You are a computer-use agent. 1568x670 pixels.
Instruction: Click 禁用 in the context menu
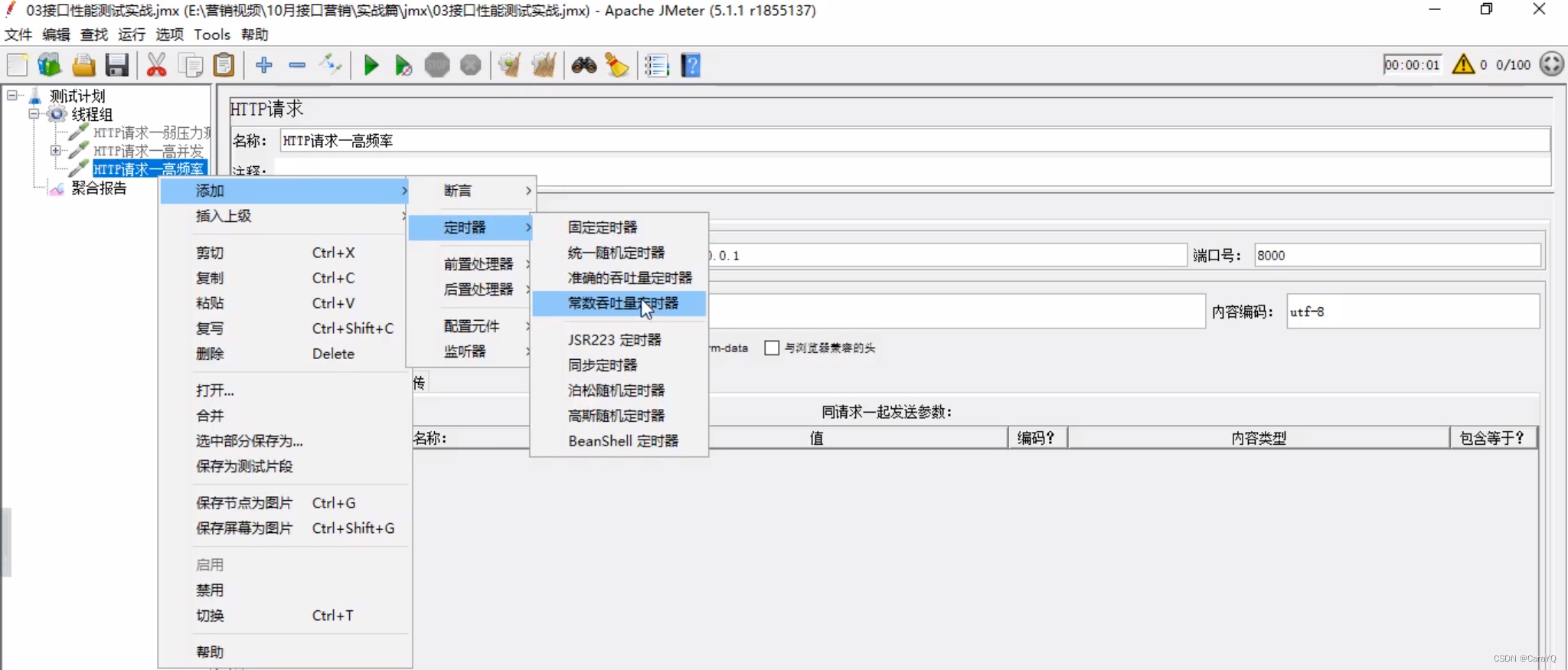[284, 590]
